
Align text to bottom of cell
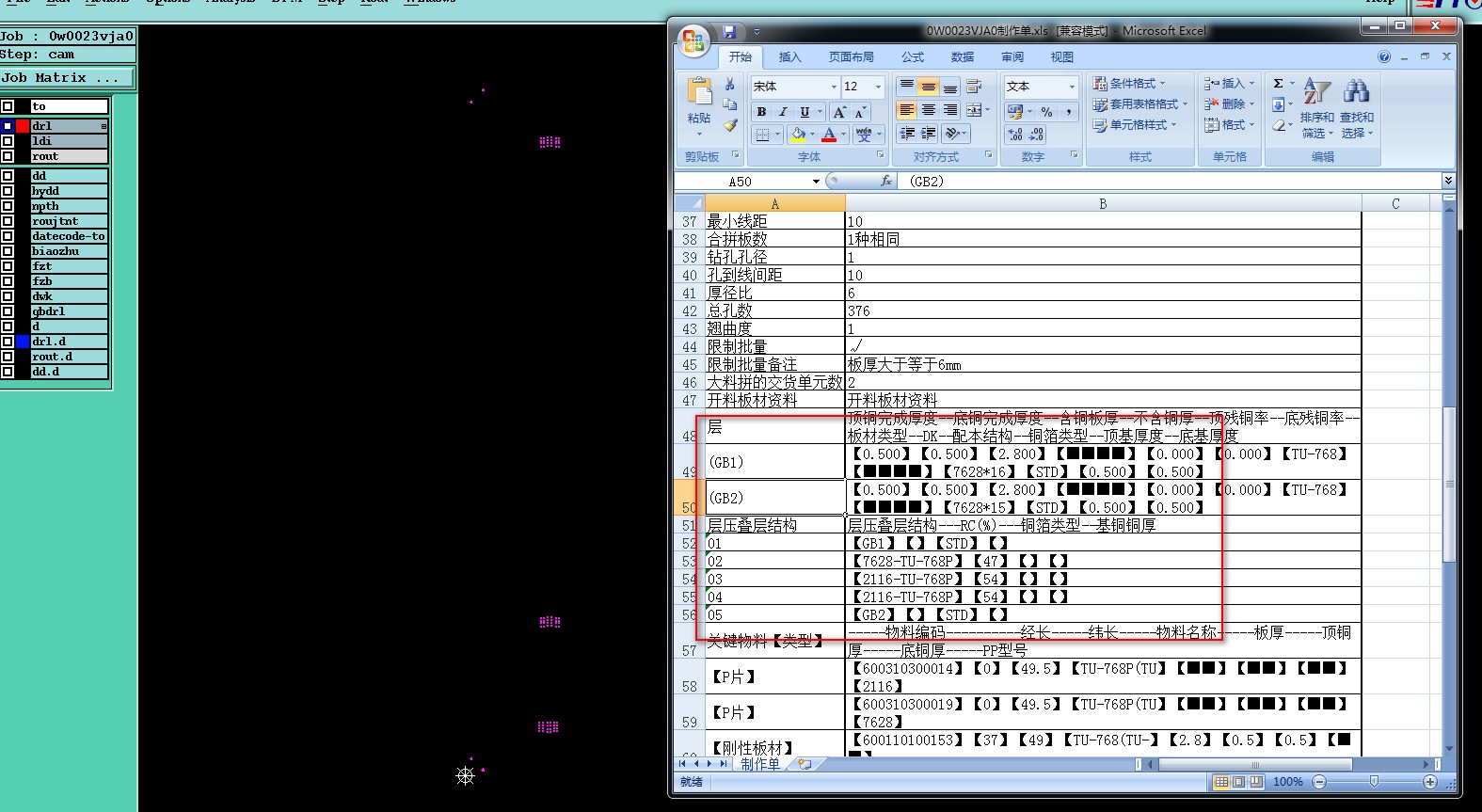tap(950, 87)
